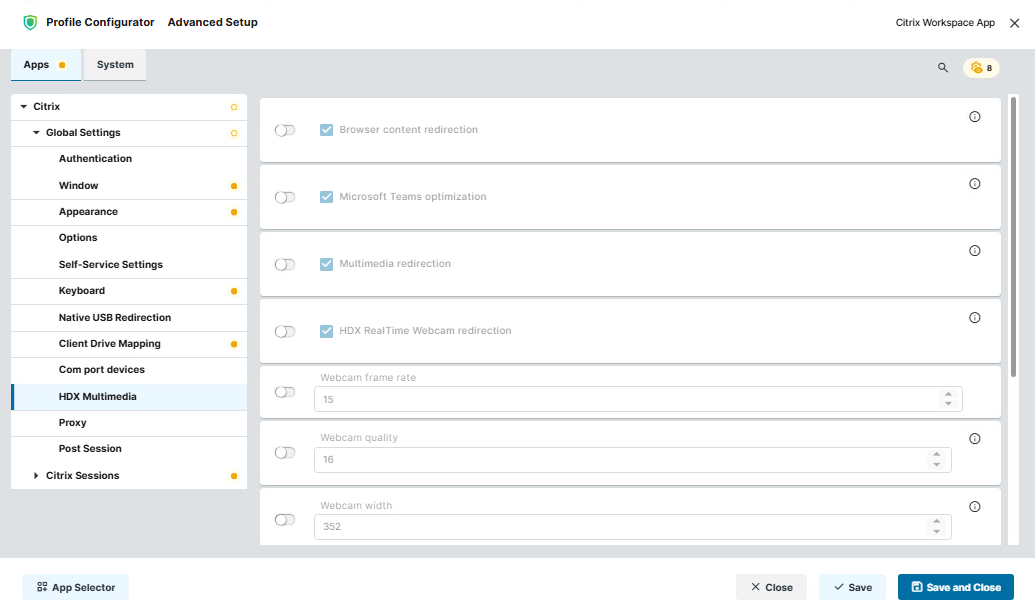The height and width of the screenshot is (614, 1035).
Task: Uncheck the Browser content redirection checkbox
Action: [x=326, y=130]
